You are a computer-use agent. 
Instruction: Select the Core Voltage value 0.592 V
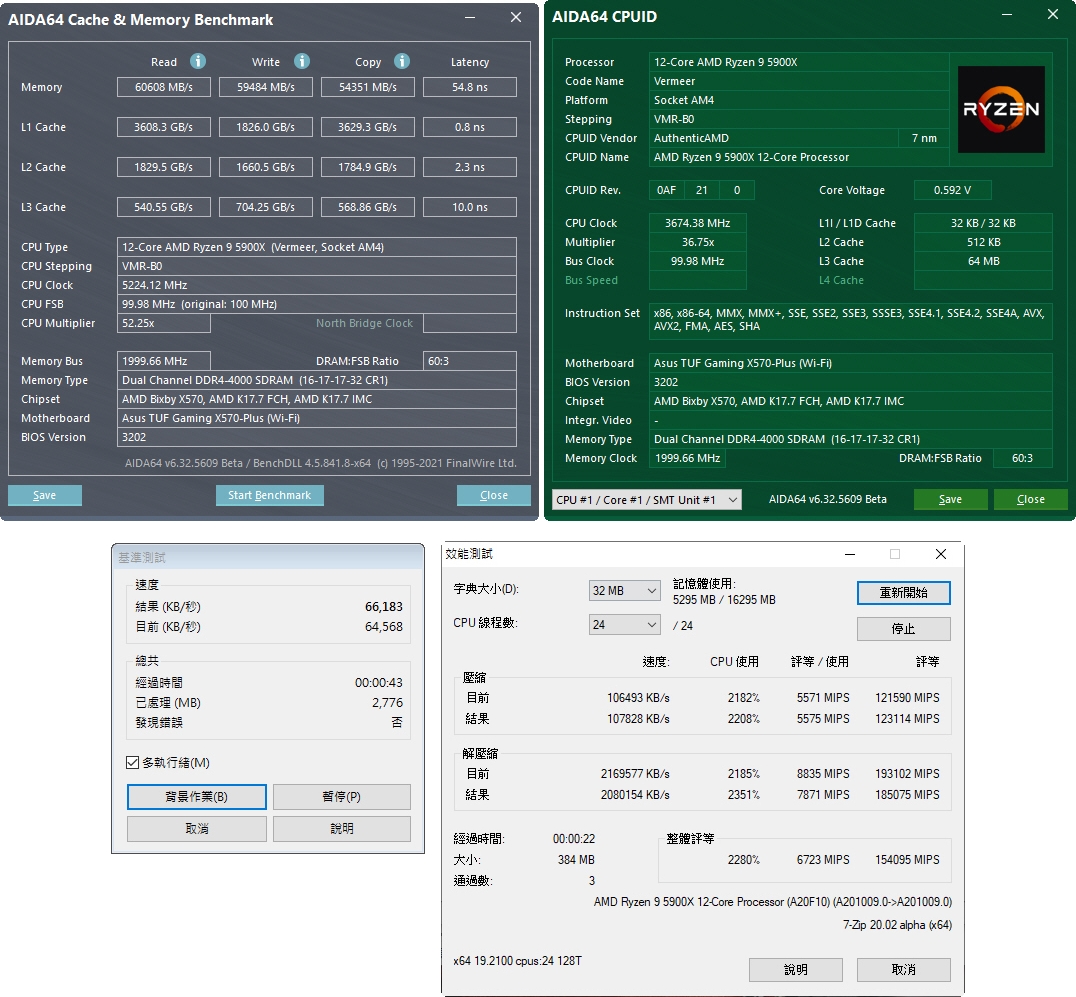[x=952, y=190]
